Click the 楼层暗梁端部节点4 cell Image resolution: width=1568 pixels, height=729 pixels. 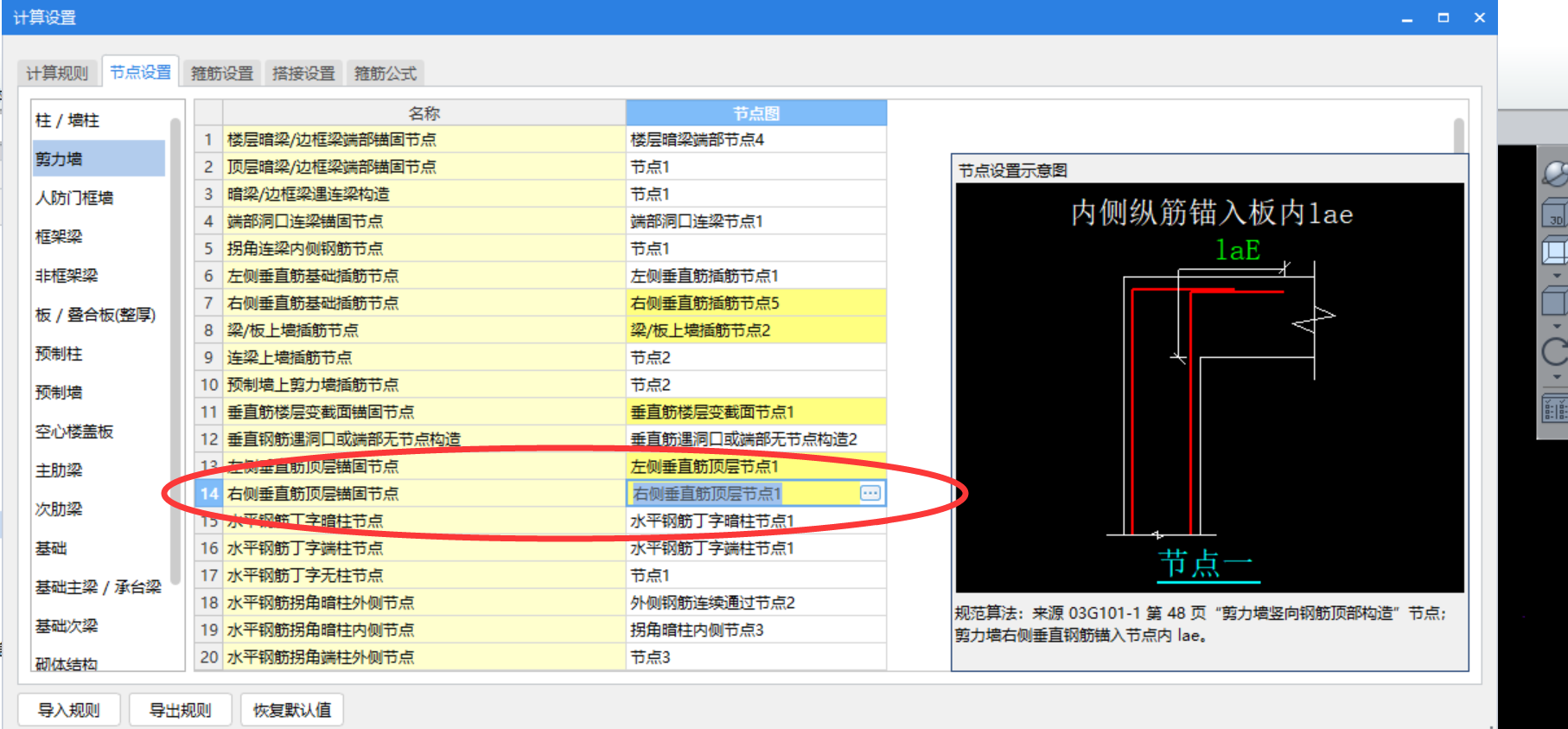(756, 140)
